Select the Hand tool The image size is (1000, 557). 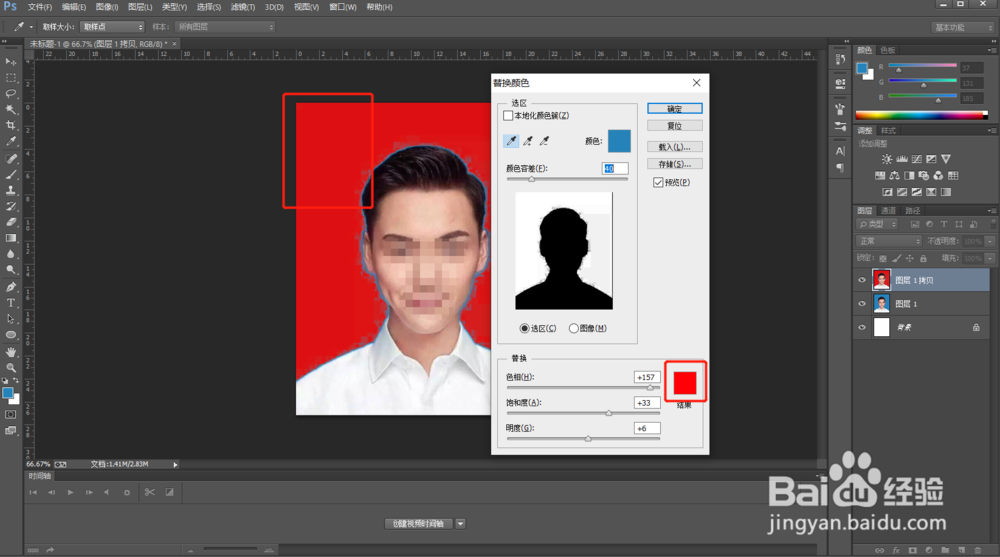click(x=11, y=352)
